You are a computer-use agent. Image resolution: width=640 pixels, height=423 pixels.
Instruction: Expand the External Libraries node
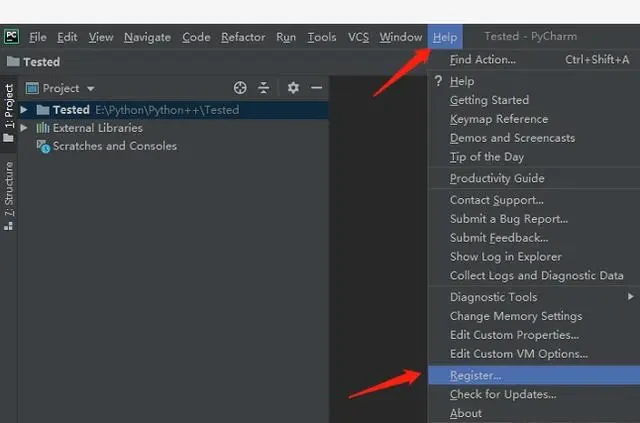click(x=24, y=128)
